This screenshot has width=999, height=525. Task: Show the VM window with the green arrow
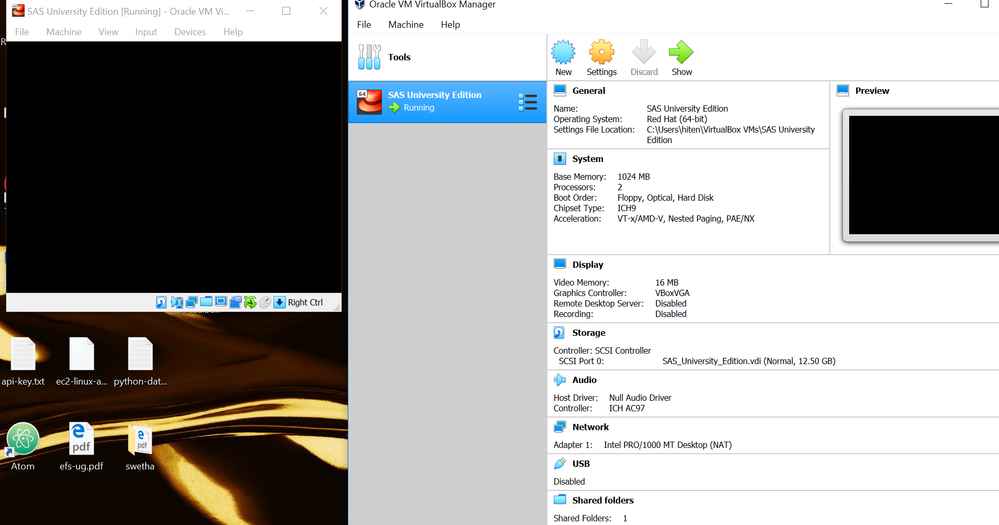[681, 52]
